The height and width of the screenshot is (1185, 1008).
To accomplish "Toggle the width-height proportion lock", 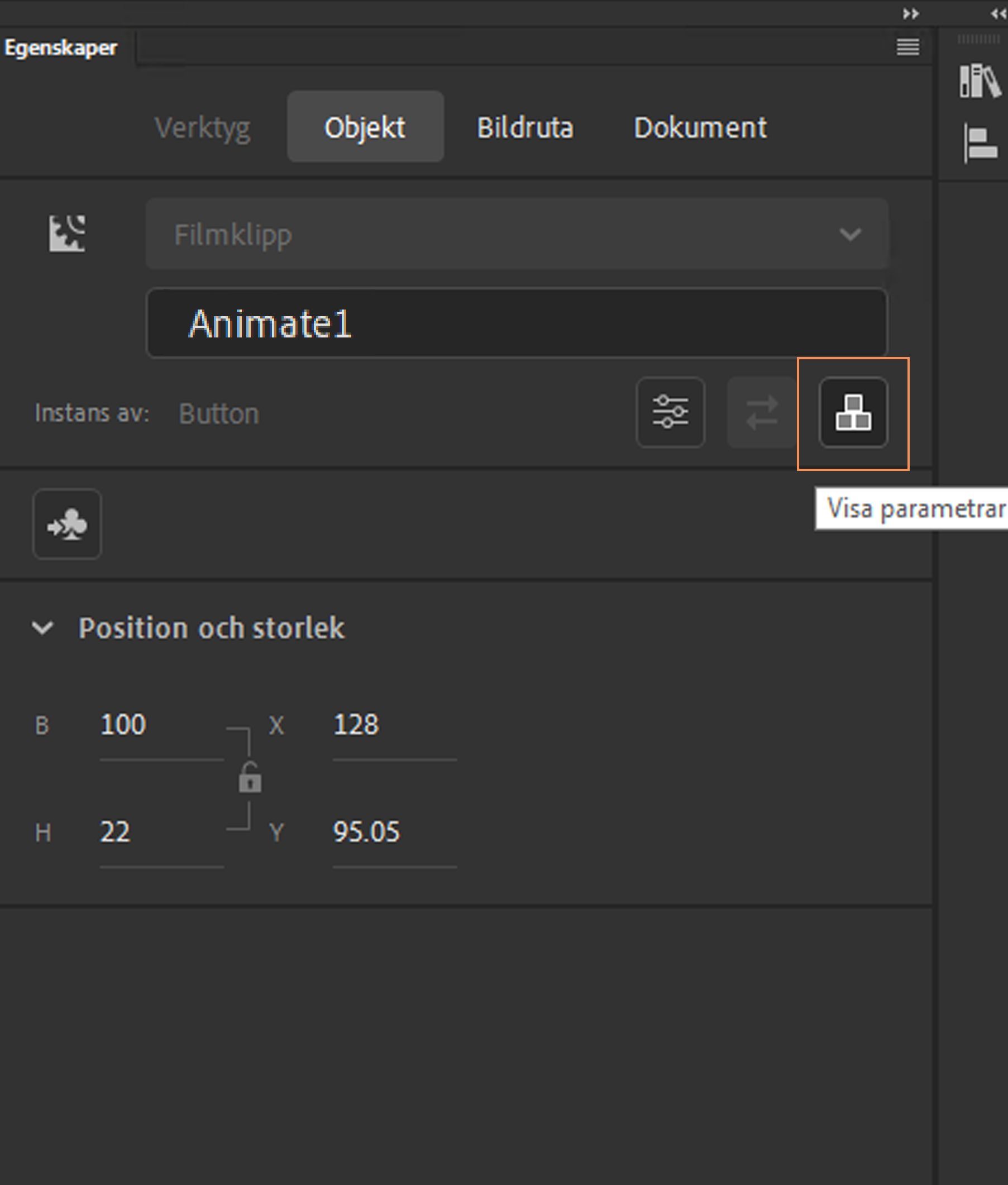I will [x=250, y=778].
